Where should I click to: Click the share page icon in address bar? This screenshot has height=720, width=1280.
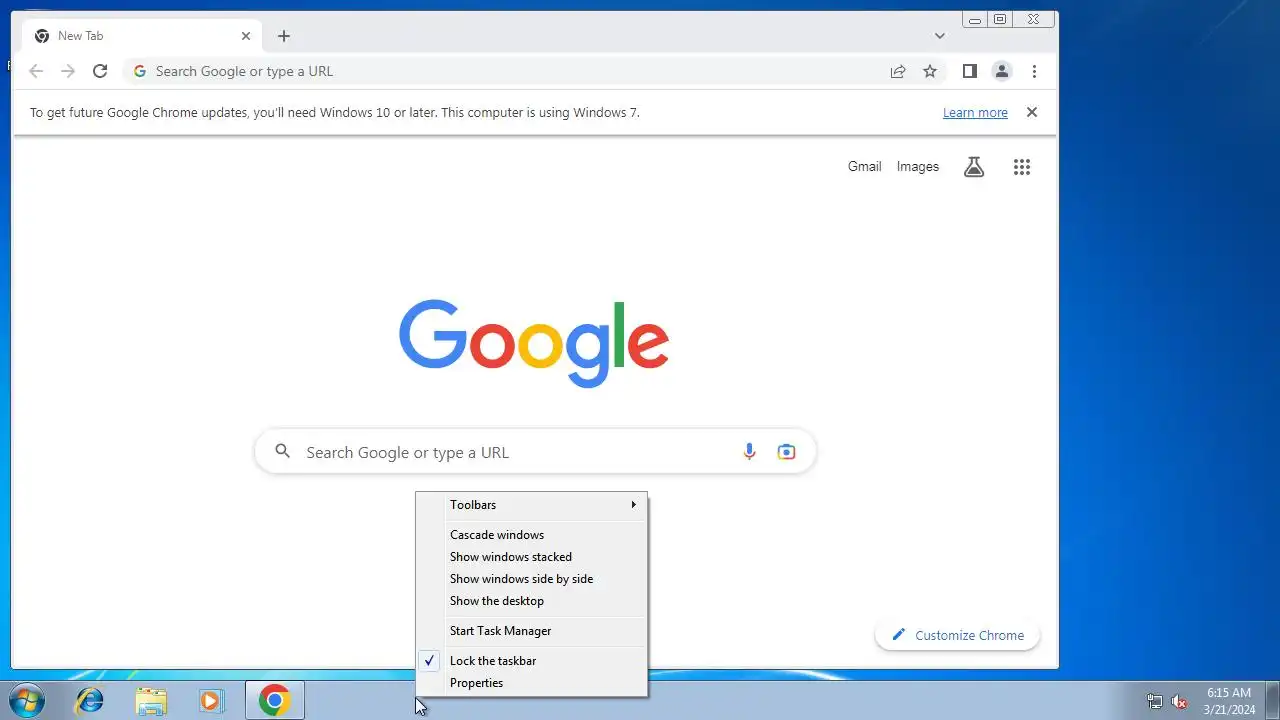pos(898,71)
